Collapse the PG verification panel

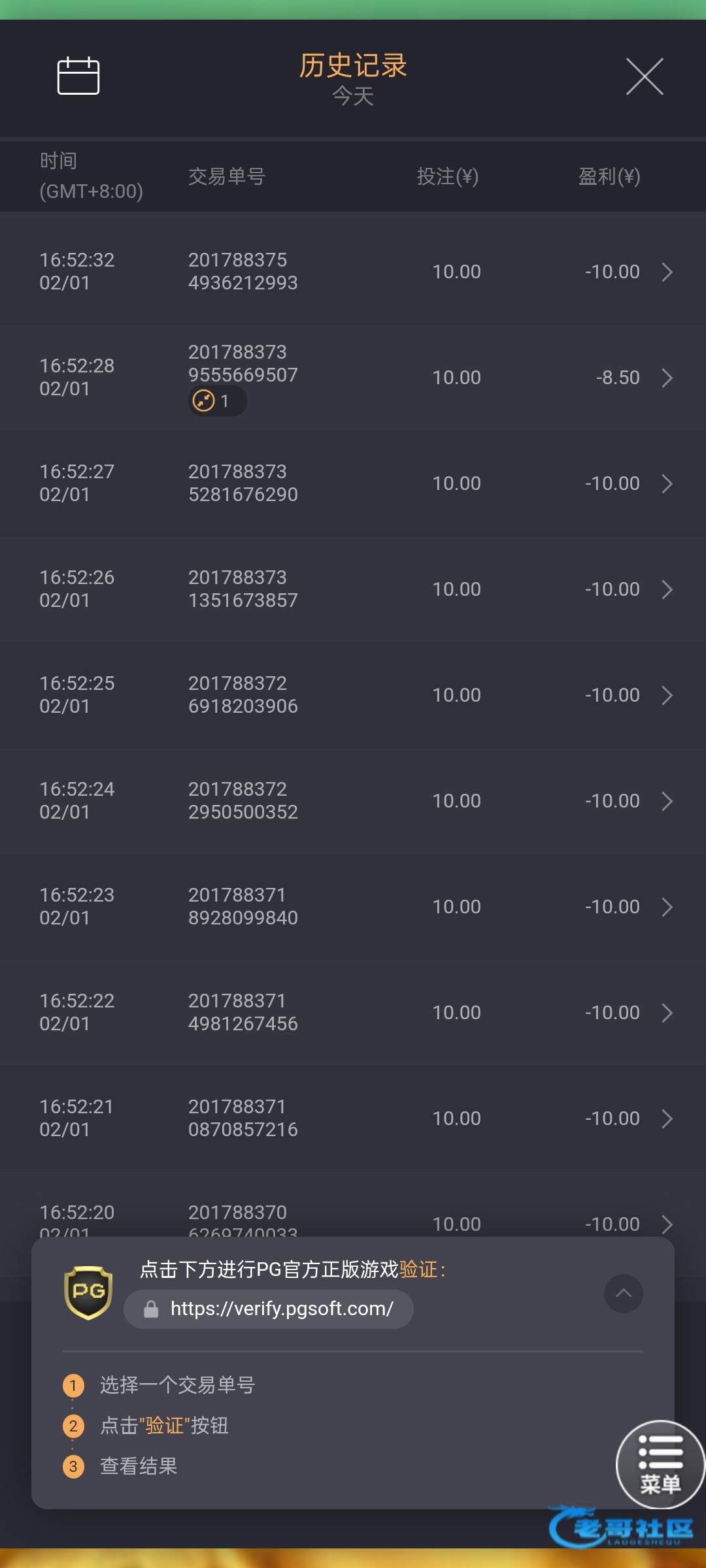[623, 1293]
